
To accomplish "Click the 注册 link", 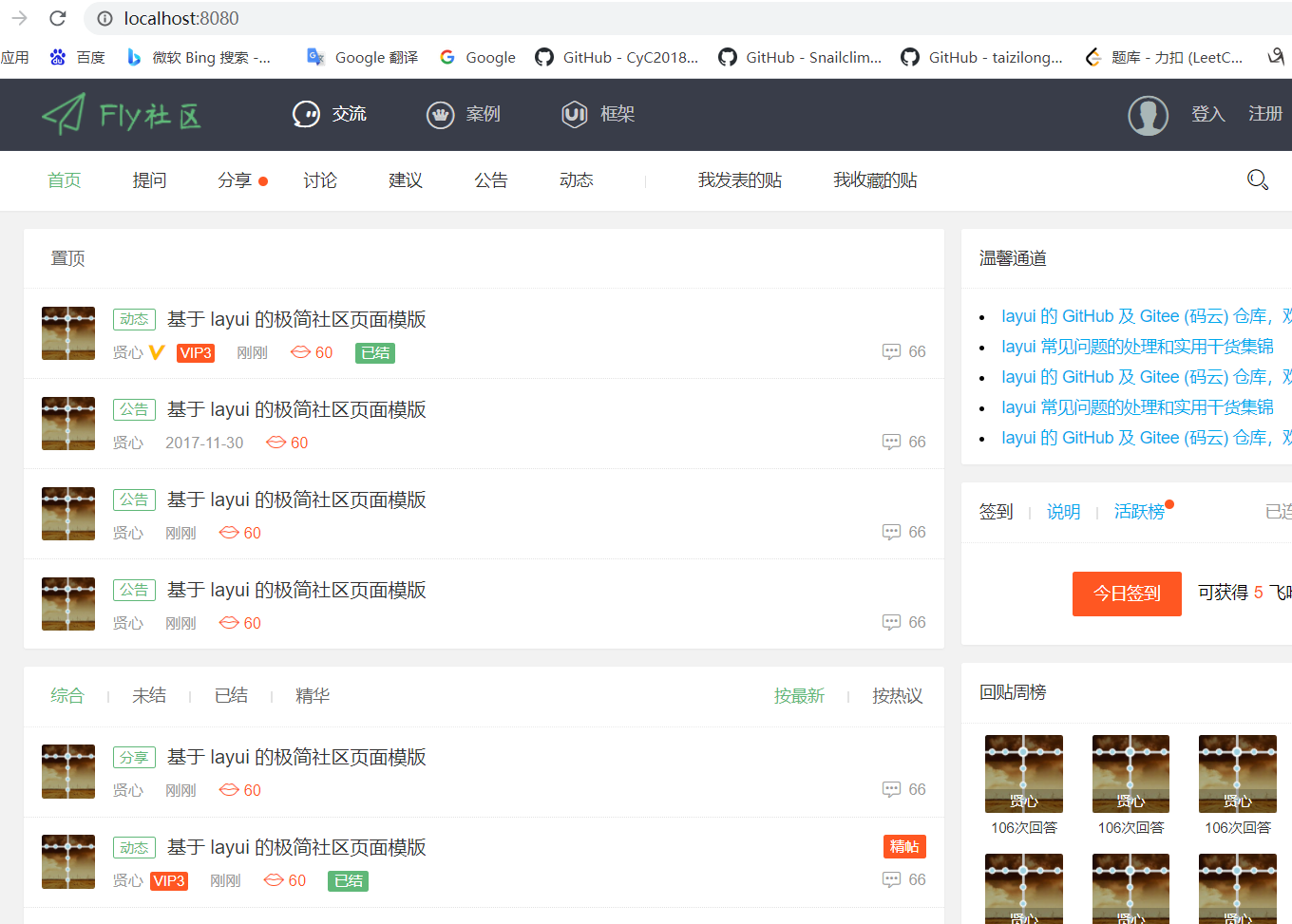I will (1265, 114).
